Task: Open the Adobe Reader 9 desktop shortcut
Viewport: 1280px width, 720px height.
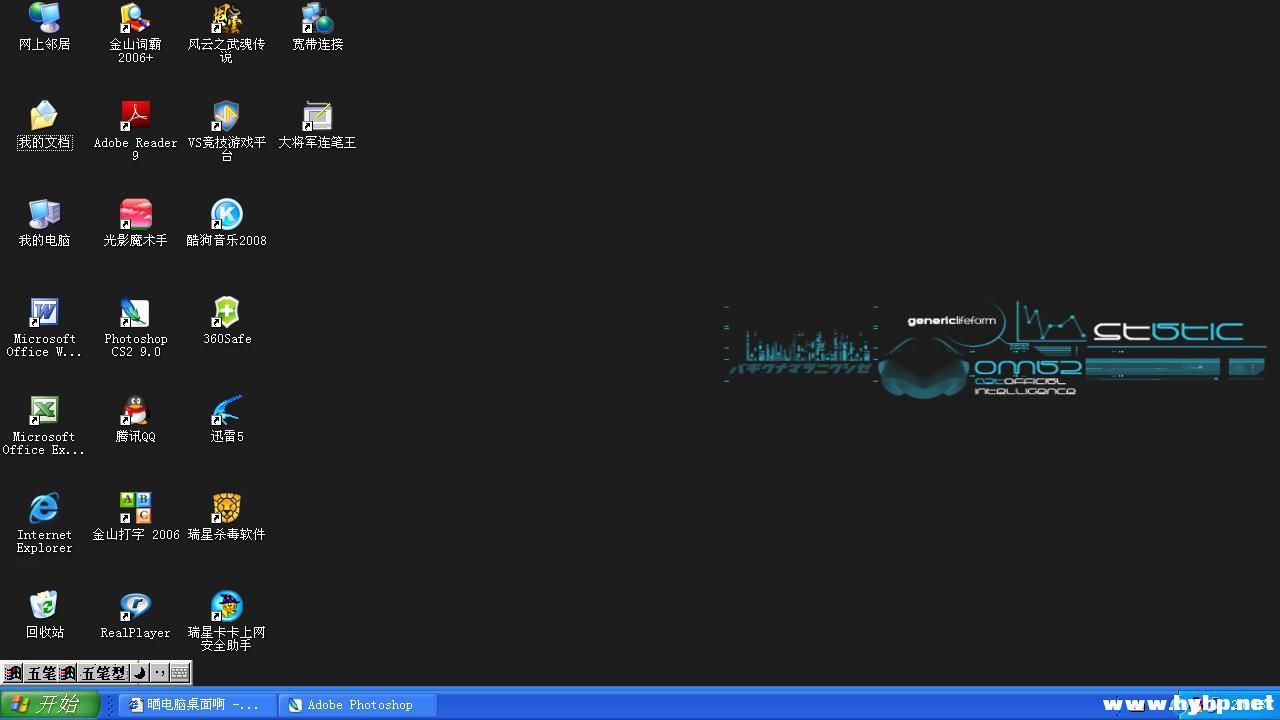Action: pyautogui.click(x=135, y=116)
